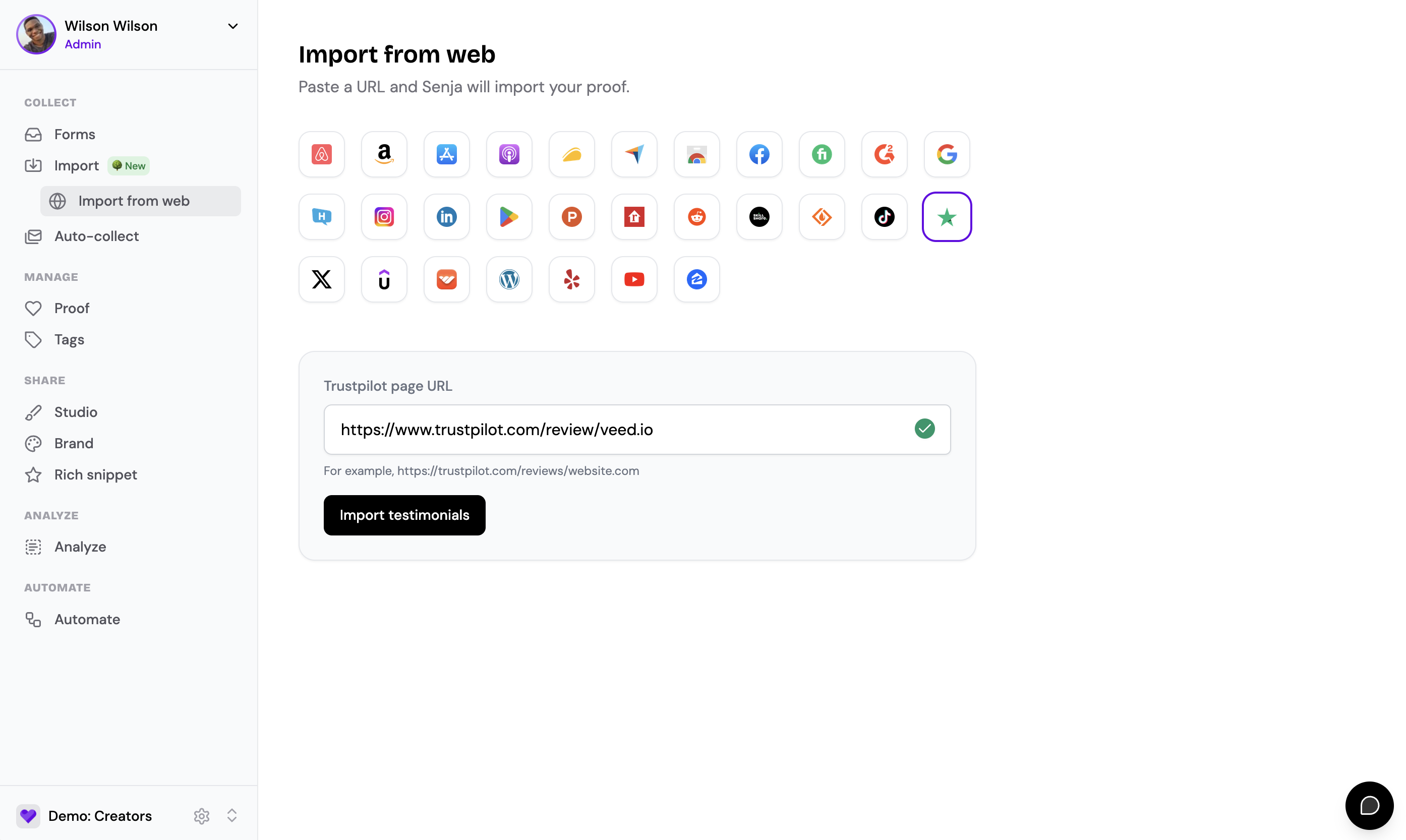Focus the Trustpilot page URL field
This screenshot has width=1406, height=840.
click(x=637, y=429)
